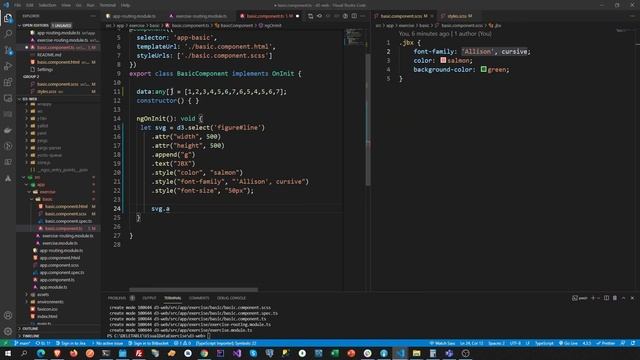Switch to PROBLEMS panel tab

click(117, 298)
